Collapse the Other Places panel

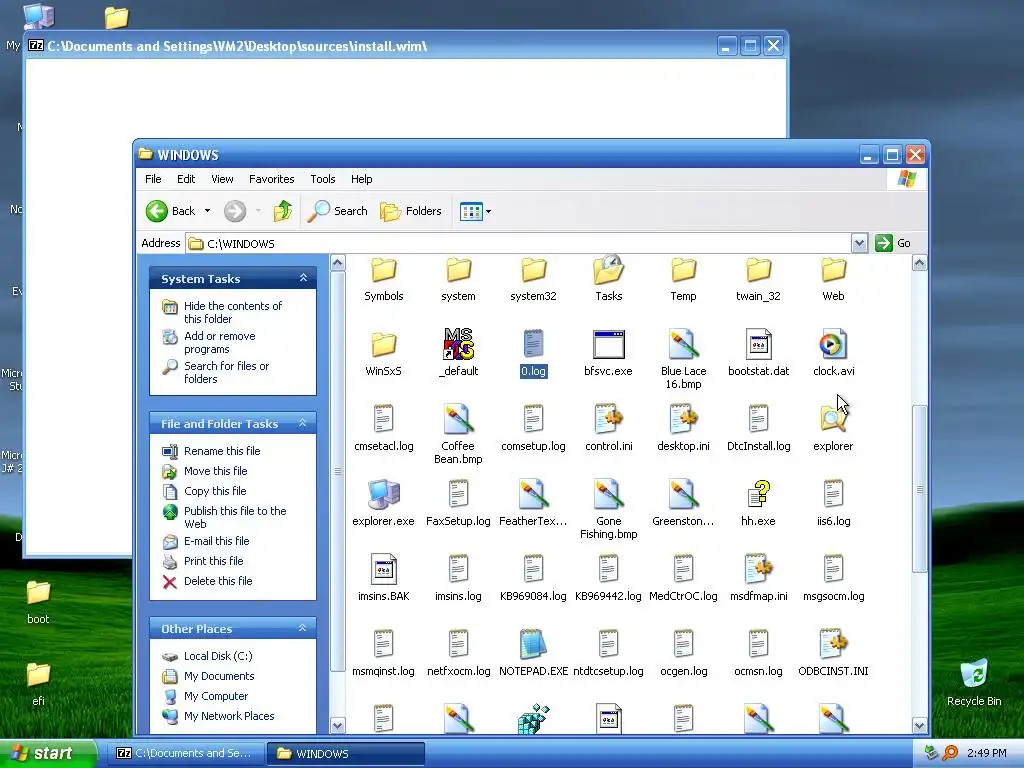[303, 628]
